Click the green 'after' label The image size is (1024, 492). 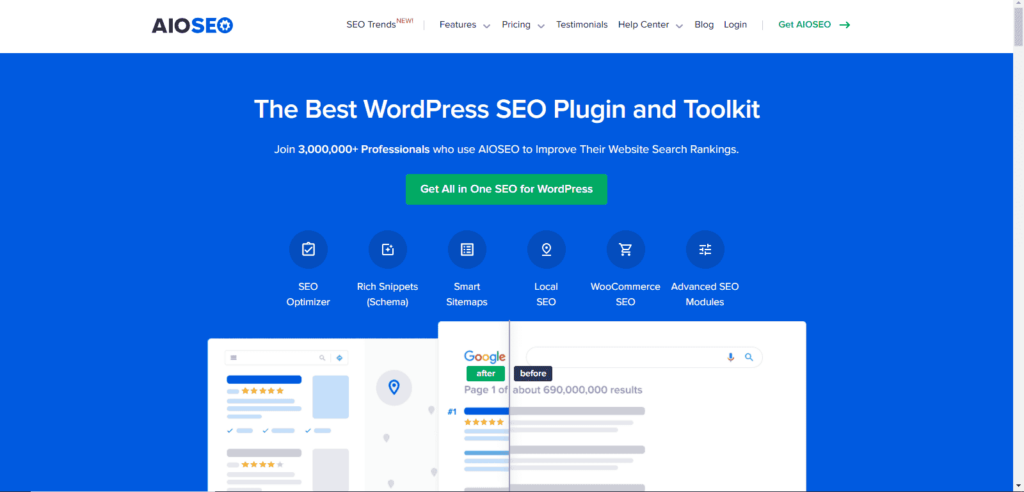(485, 374)
